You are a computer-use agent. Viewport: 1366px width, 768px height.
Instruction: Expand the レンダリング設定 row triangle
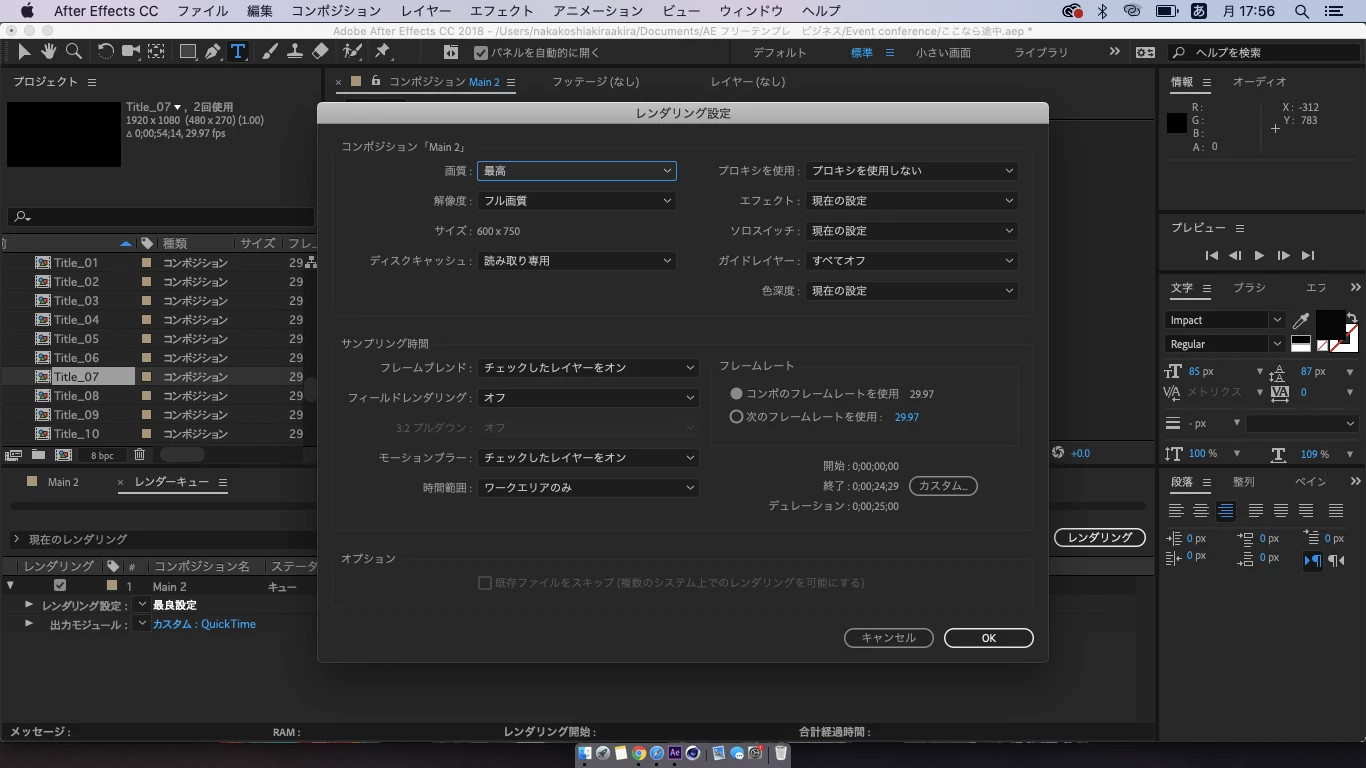tap(29, 605)
